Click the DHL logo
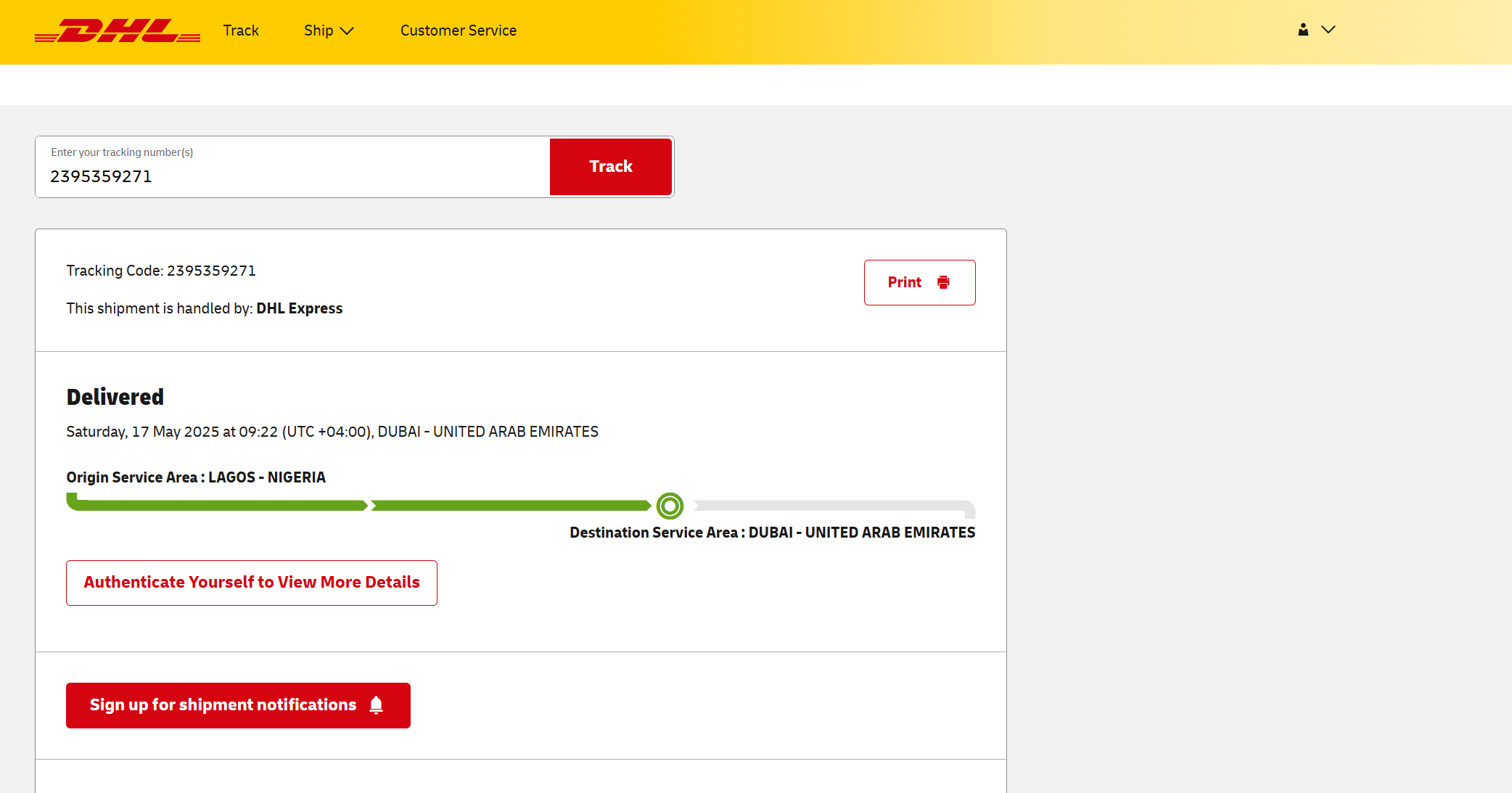The image size is (1512, 793). (x=118, y=30)
